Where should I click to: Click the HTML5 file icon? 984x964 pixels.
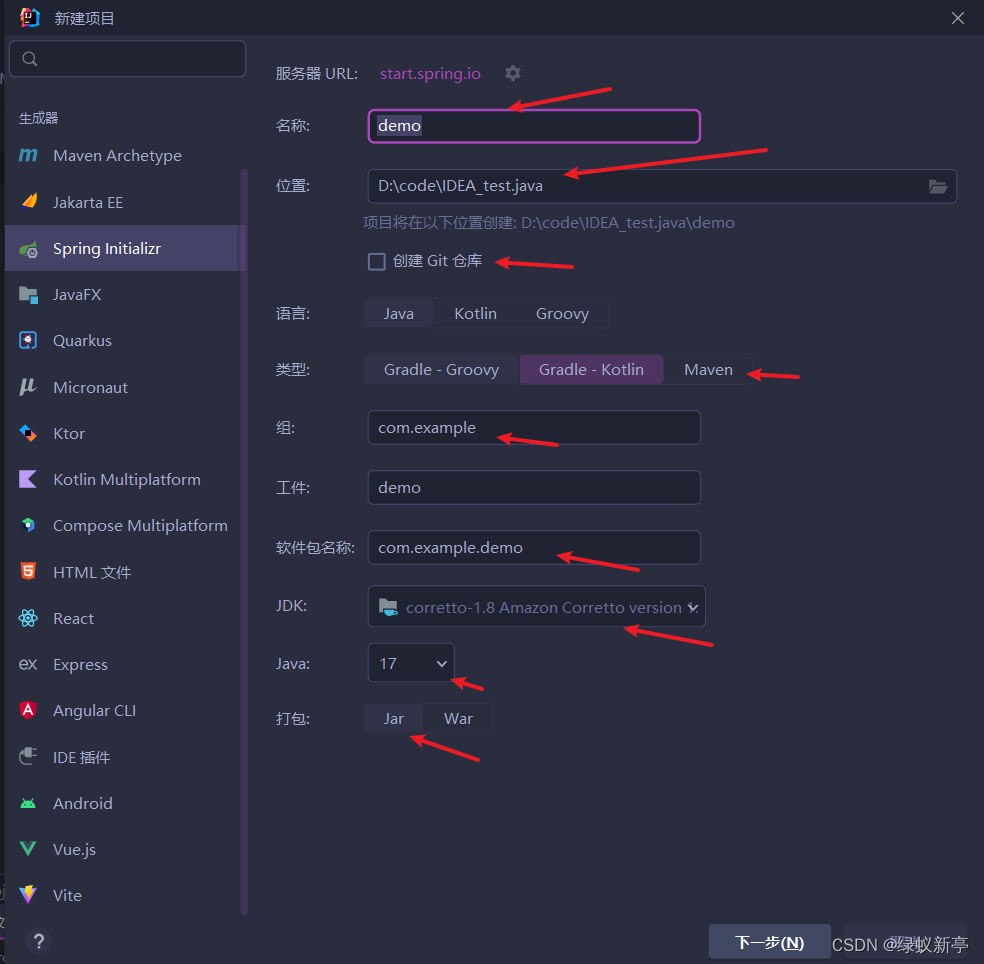tap(28, 571)
